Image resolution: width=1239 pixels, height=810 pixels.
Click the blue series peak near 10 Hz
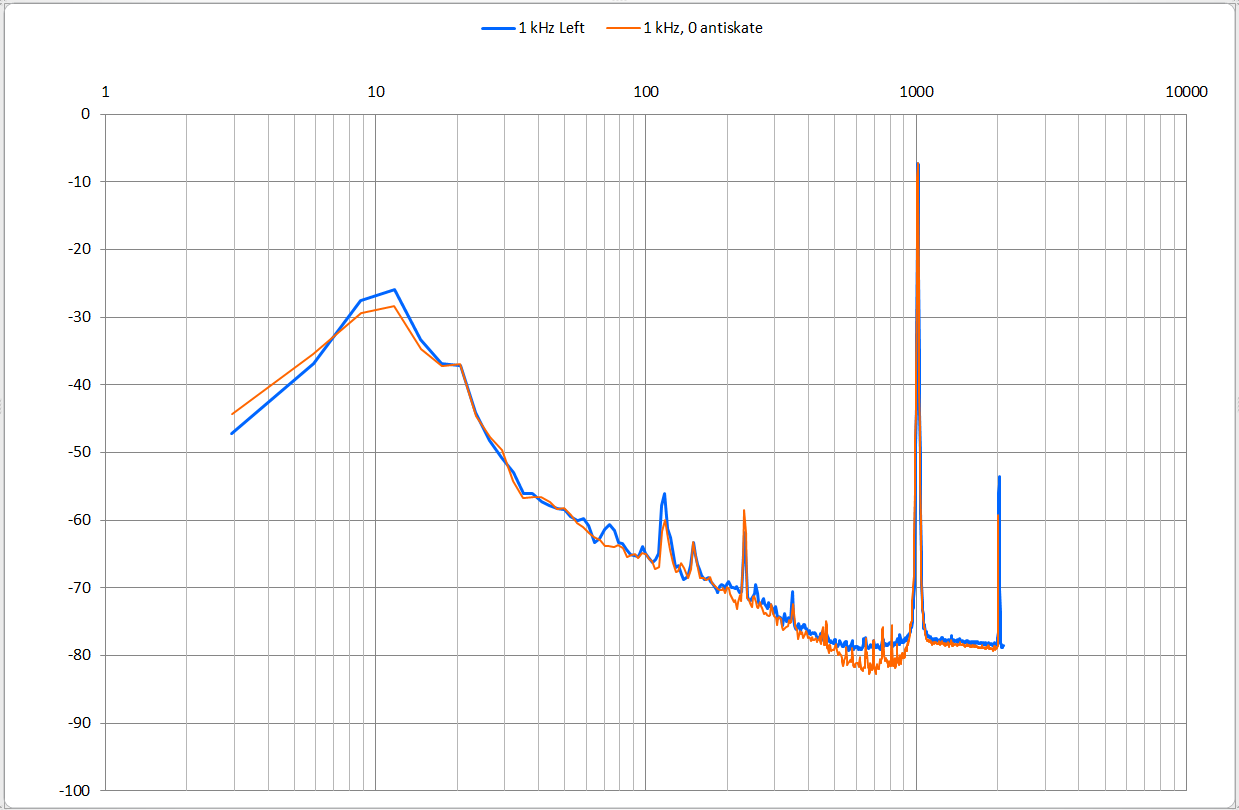[x=395, y=290]
